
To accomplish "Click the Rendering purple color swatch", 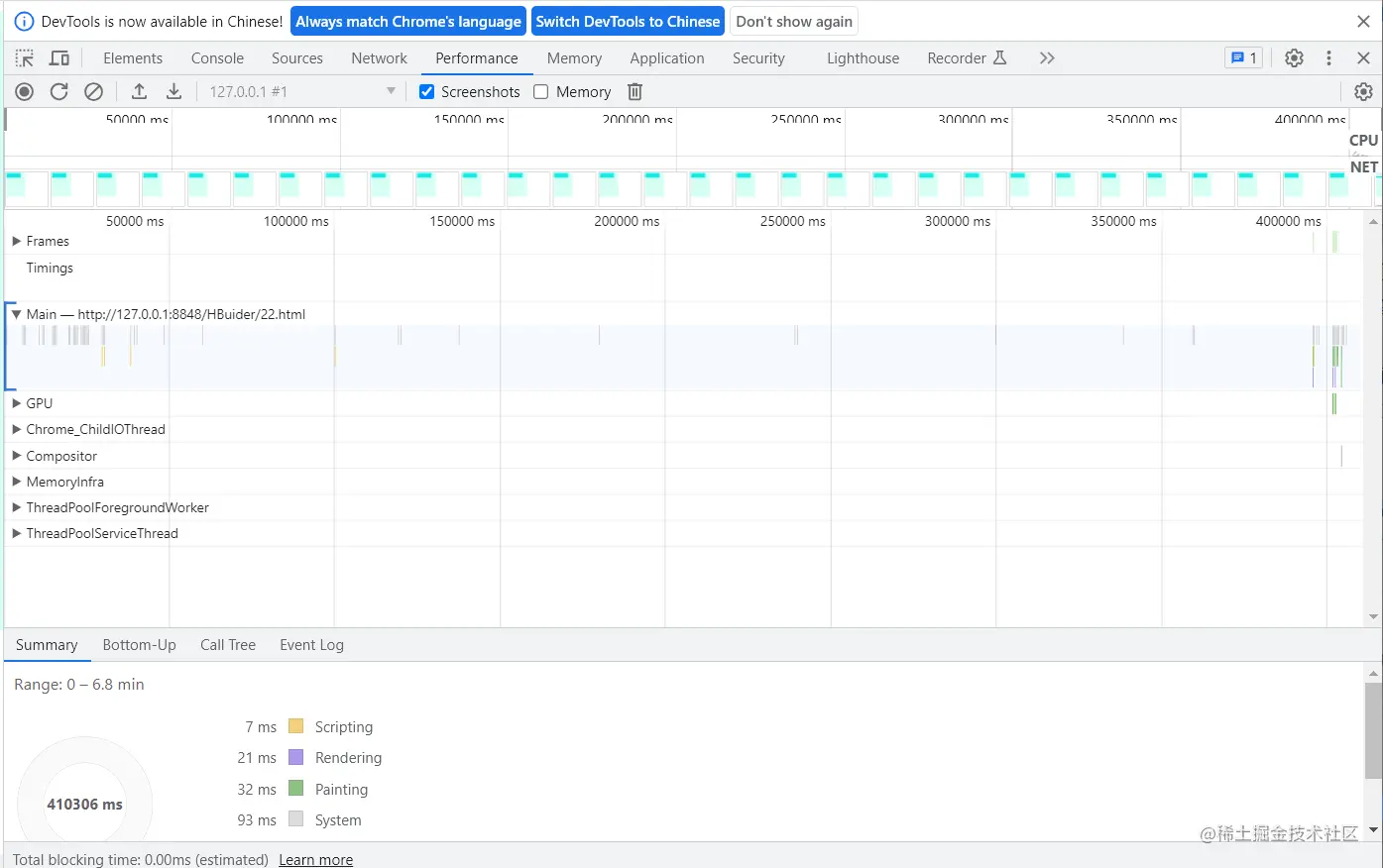I will coord(295,757).
